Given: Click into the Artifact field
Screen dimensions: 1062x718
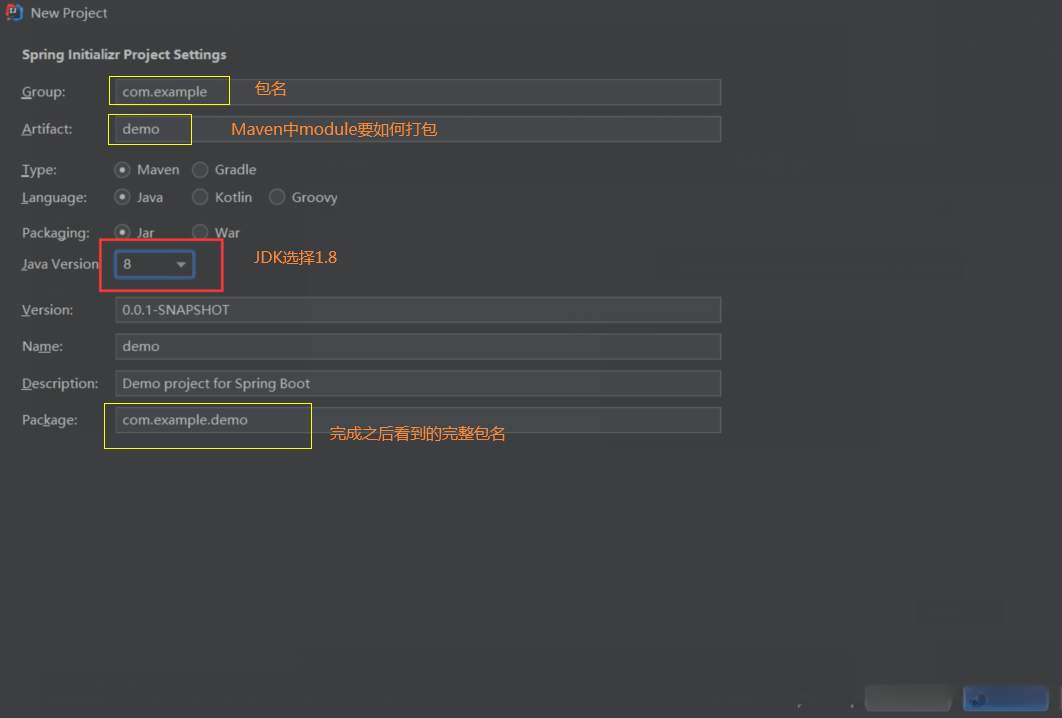Looking at the screenshot, I should pos(418,129).
